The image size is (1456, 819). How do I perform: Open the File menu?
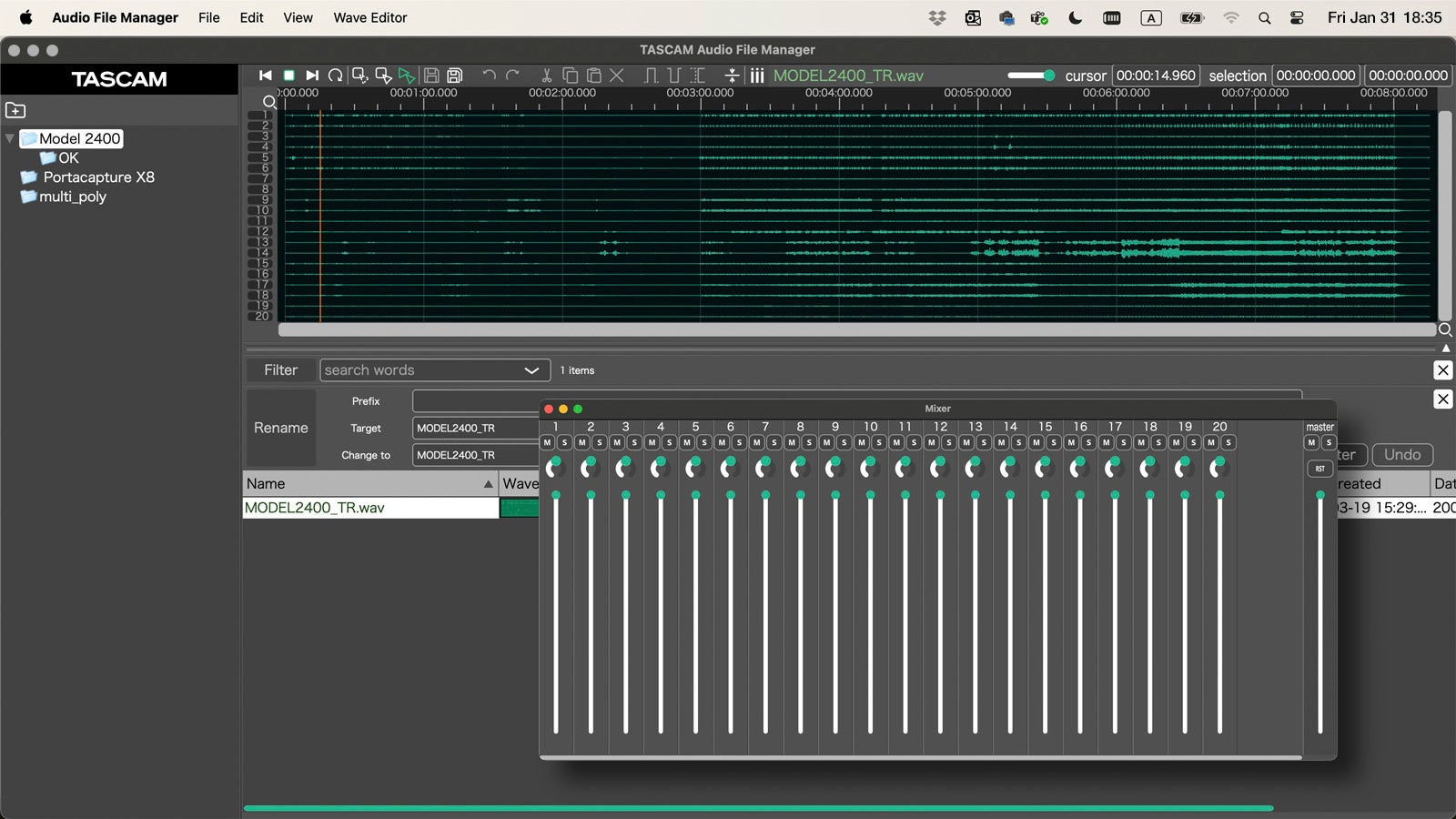(x=208, y=17)
